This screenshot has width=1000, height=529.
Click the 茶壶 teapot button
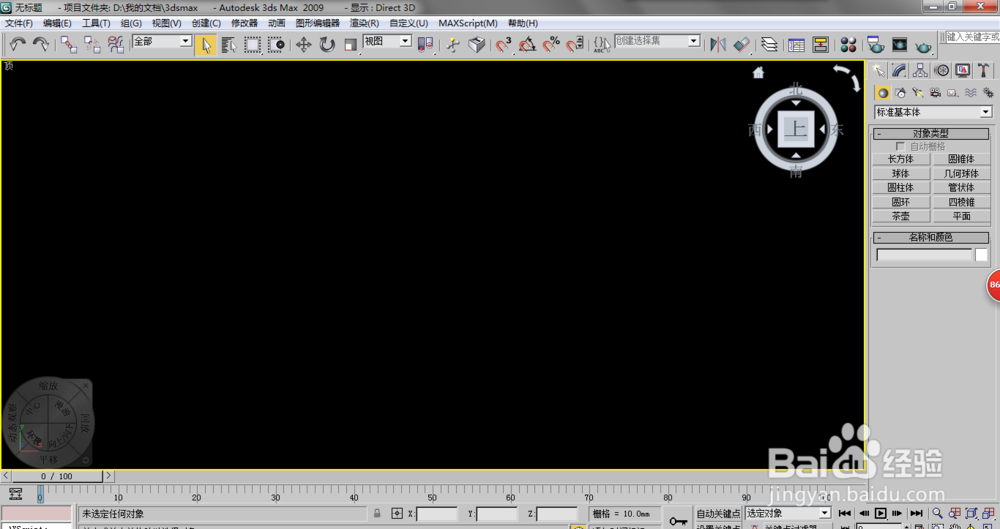coord(901,216)
